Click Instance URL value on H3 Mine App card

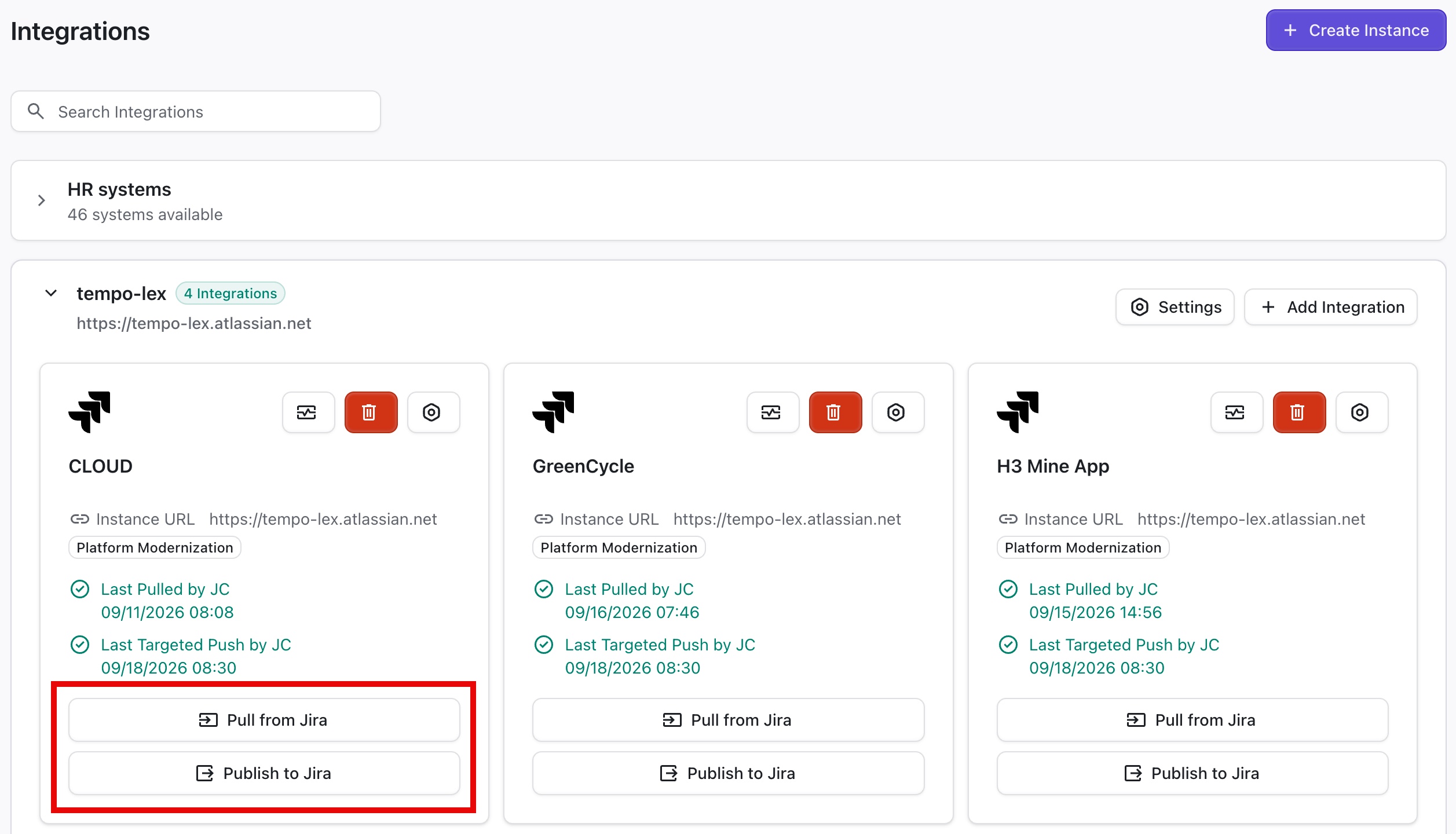click(x=1251, y=519)
